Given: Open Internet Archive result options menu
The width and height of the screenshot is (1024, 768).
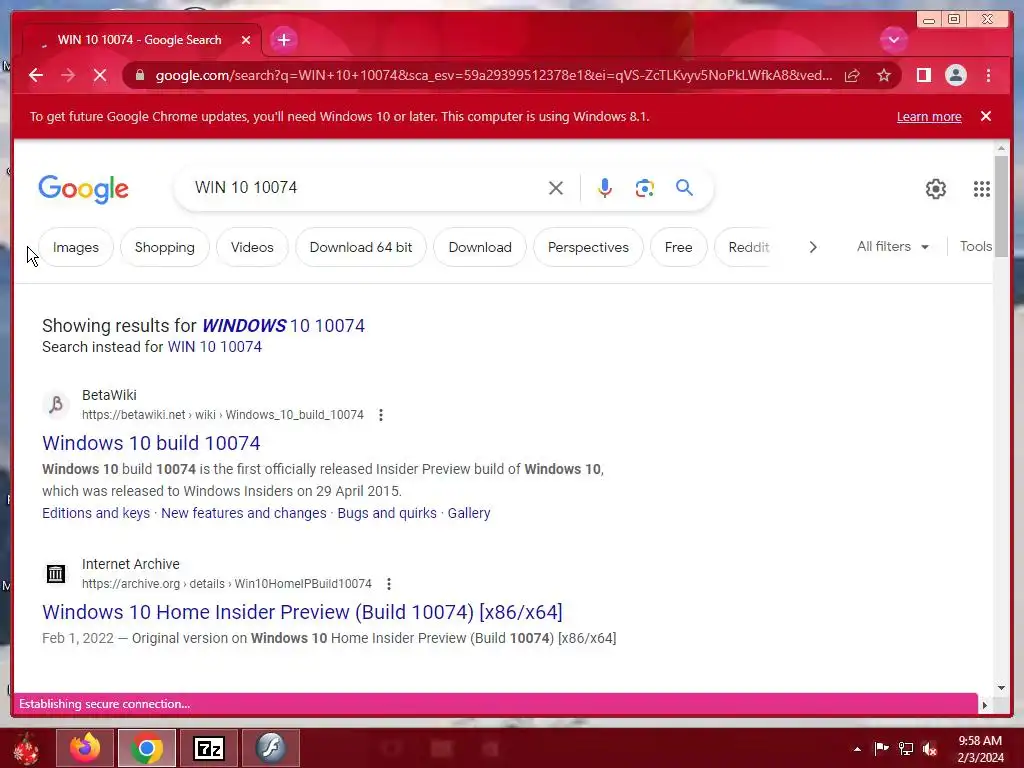Looking at the screenshot, I should 389,584.
